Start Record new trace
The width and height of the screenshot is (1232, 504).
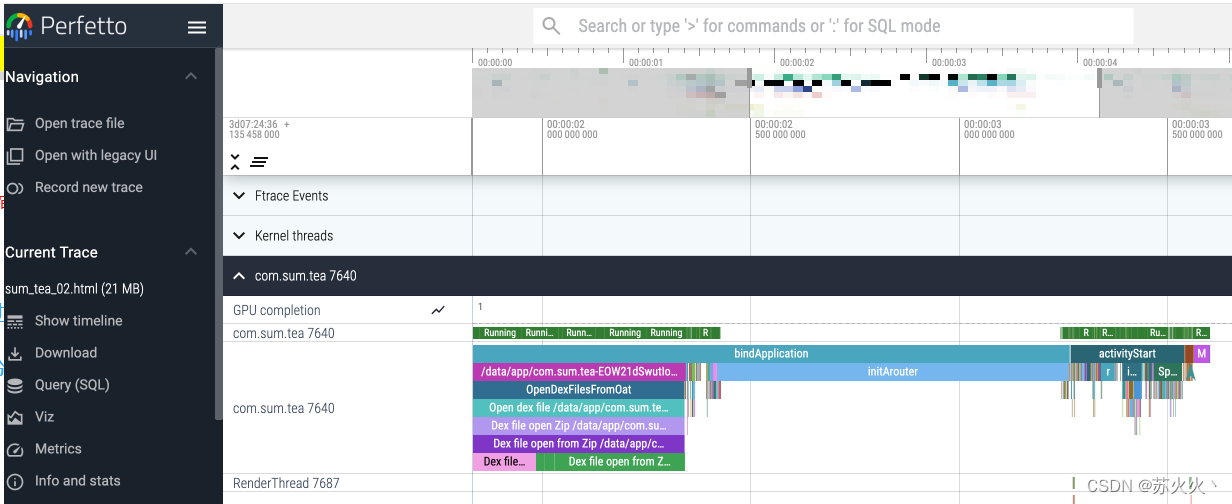[89, 187]
